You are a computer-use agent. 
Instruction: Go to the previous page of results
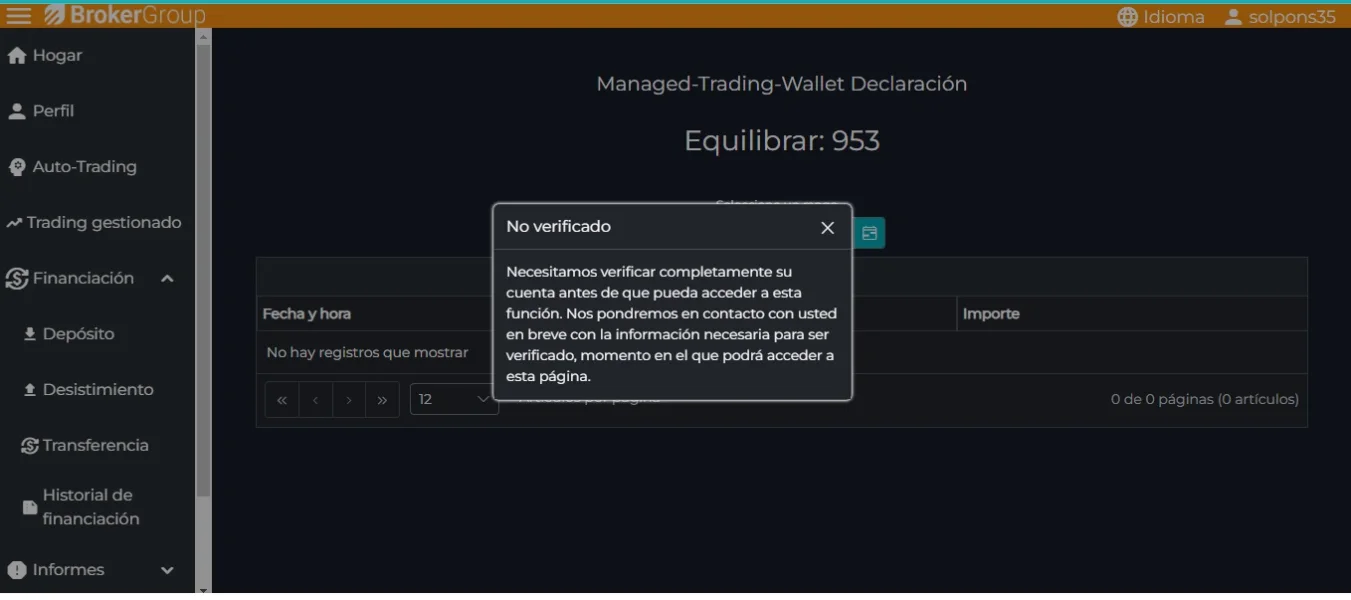click(315, 400)
